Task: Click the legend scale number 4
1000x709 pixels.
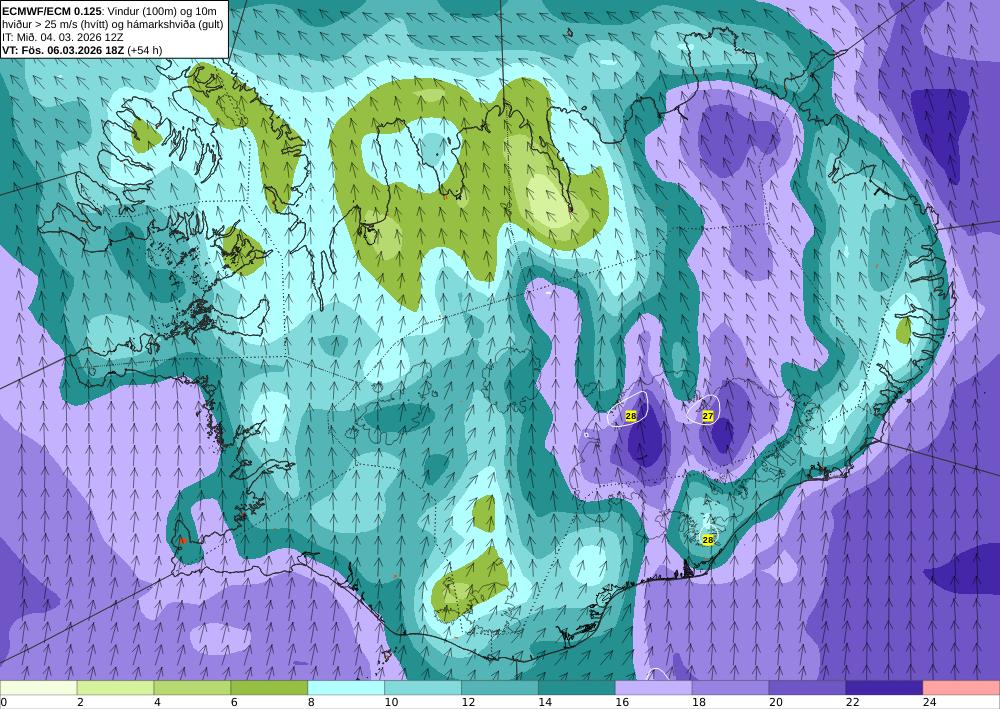Action: 158,702
